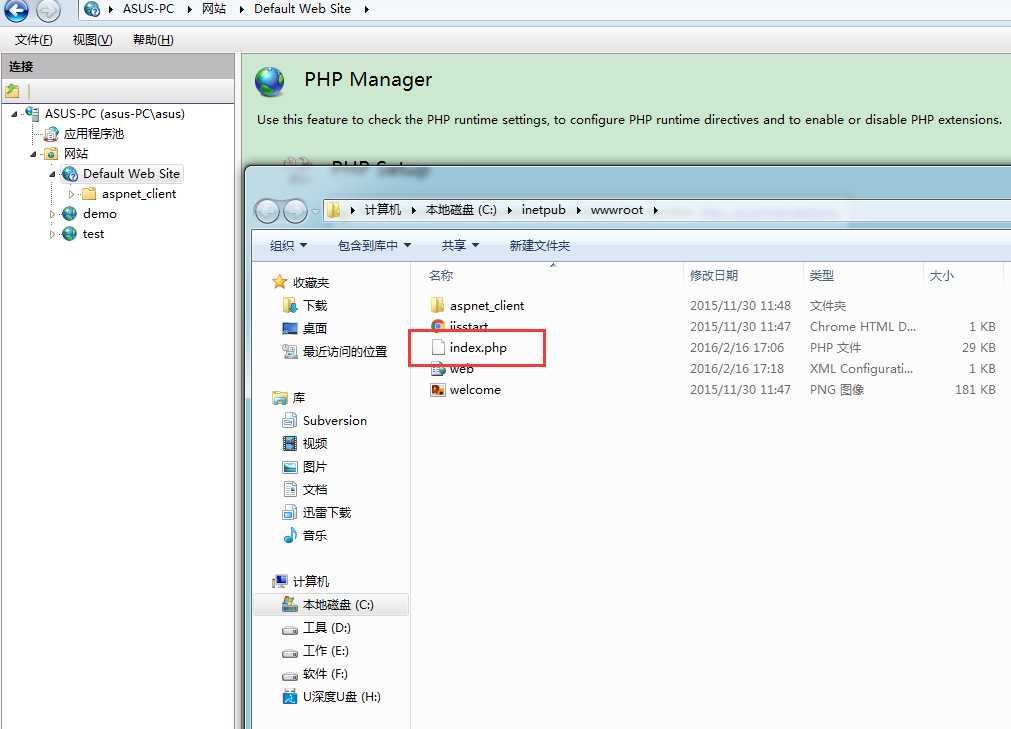Click the web XML config file icon

tap(438, 371)
